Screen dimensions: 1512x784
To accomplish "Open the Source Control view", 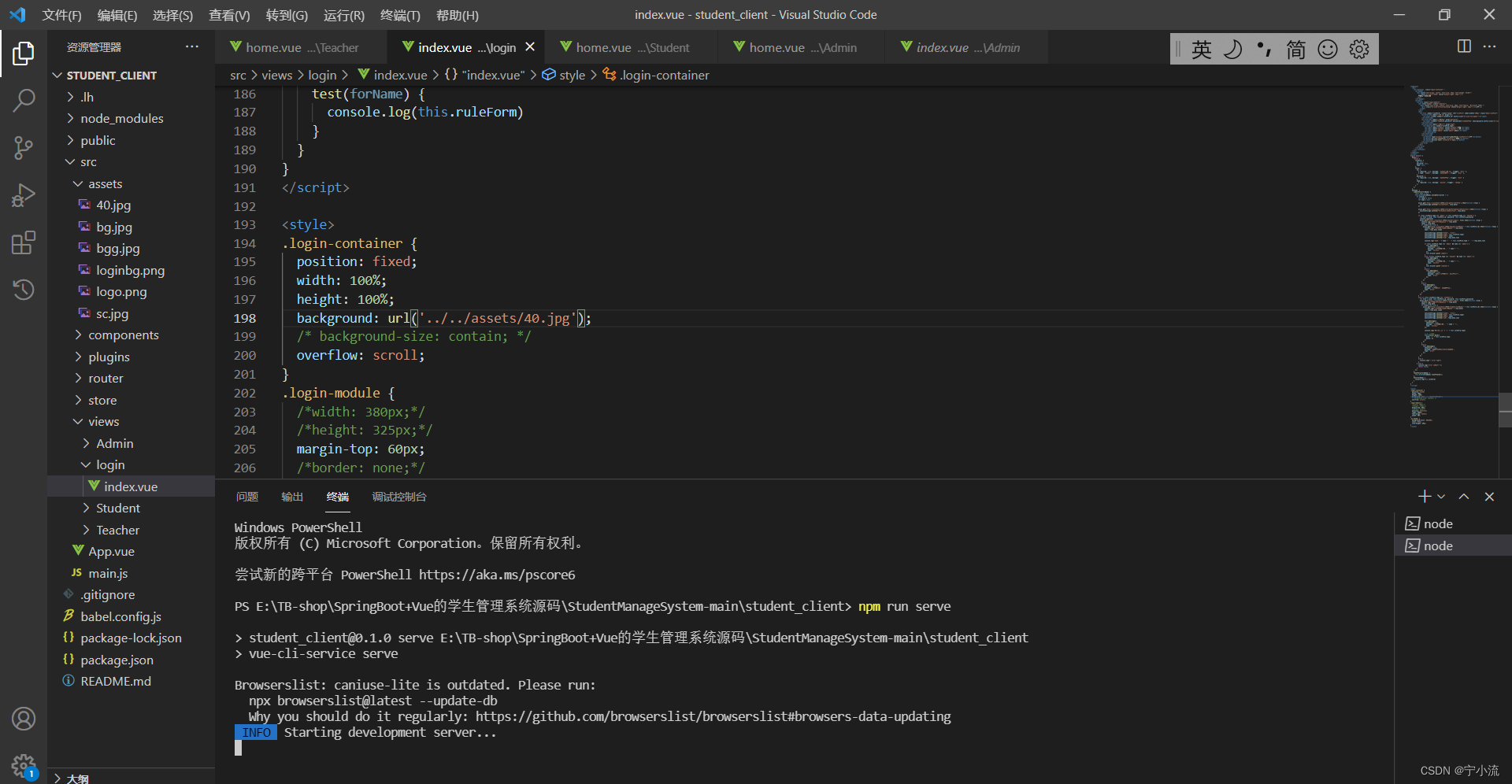I will pos(24,147).
